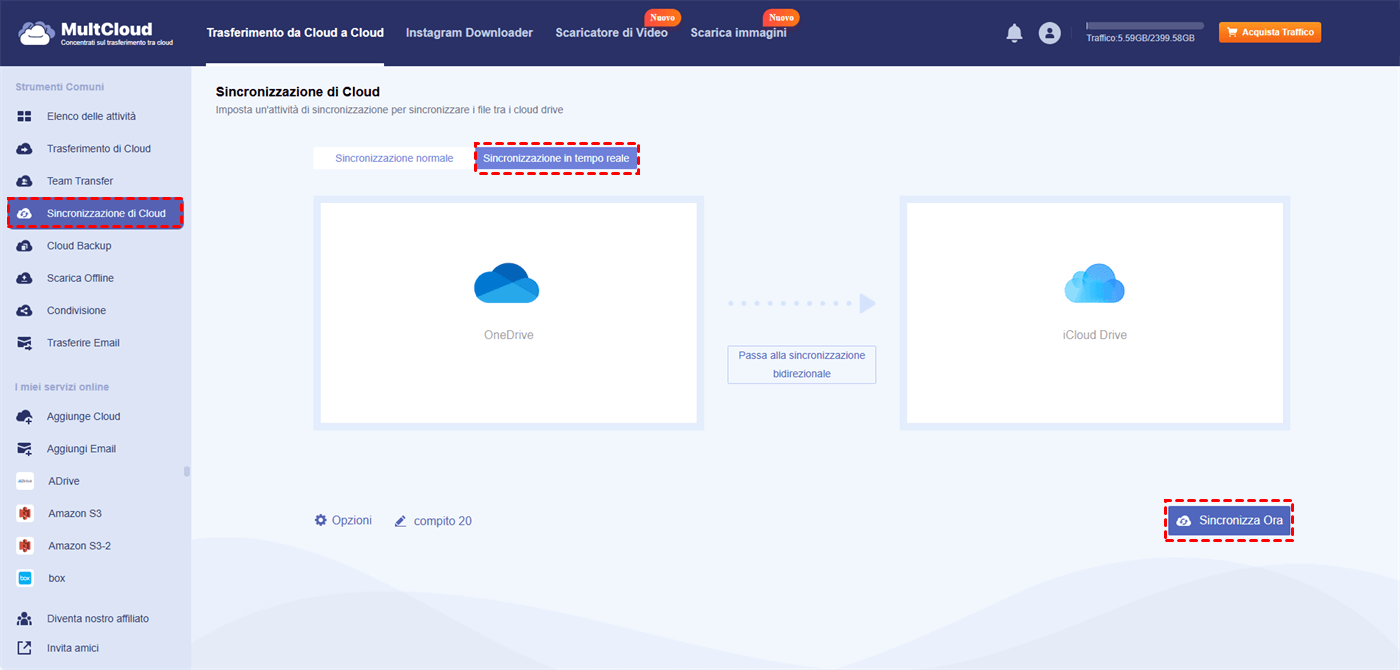Click the Cloud Backup sidebar icon
The image size is (1400, 670).
tap(25, 246)
